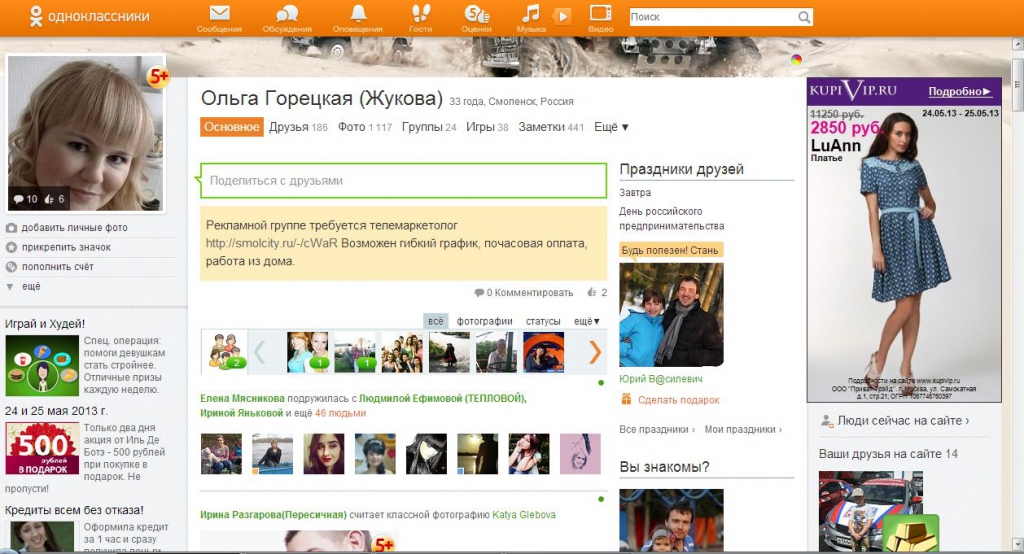
Task: Click gift icon near Сделать подарок
Action: coord(626,399)
